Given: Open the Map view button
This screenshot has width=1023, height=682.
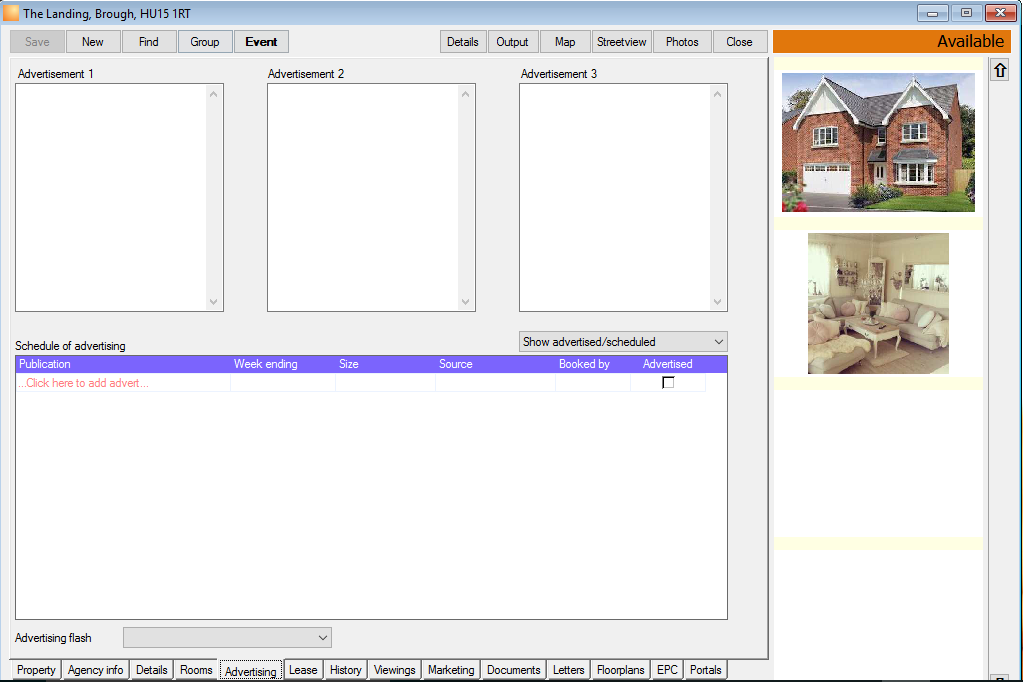Looking at the screenshot, I should point(565,42).
